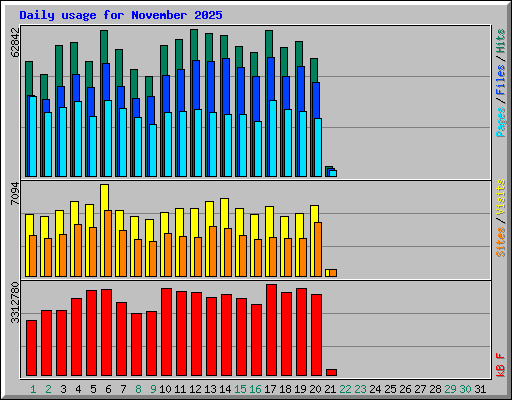Screen dimensions: 512x400
Task: Select day 26 on the date axis
Action: (x=405, y=389)
